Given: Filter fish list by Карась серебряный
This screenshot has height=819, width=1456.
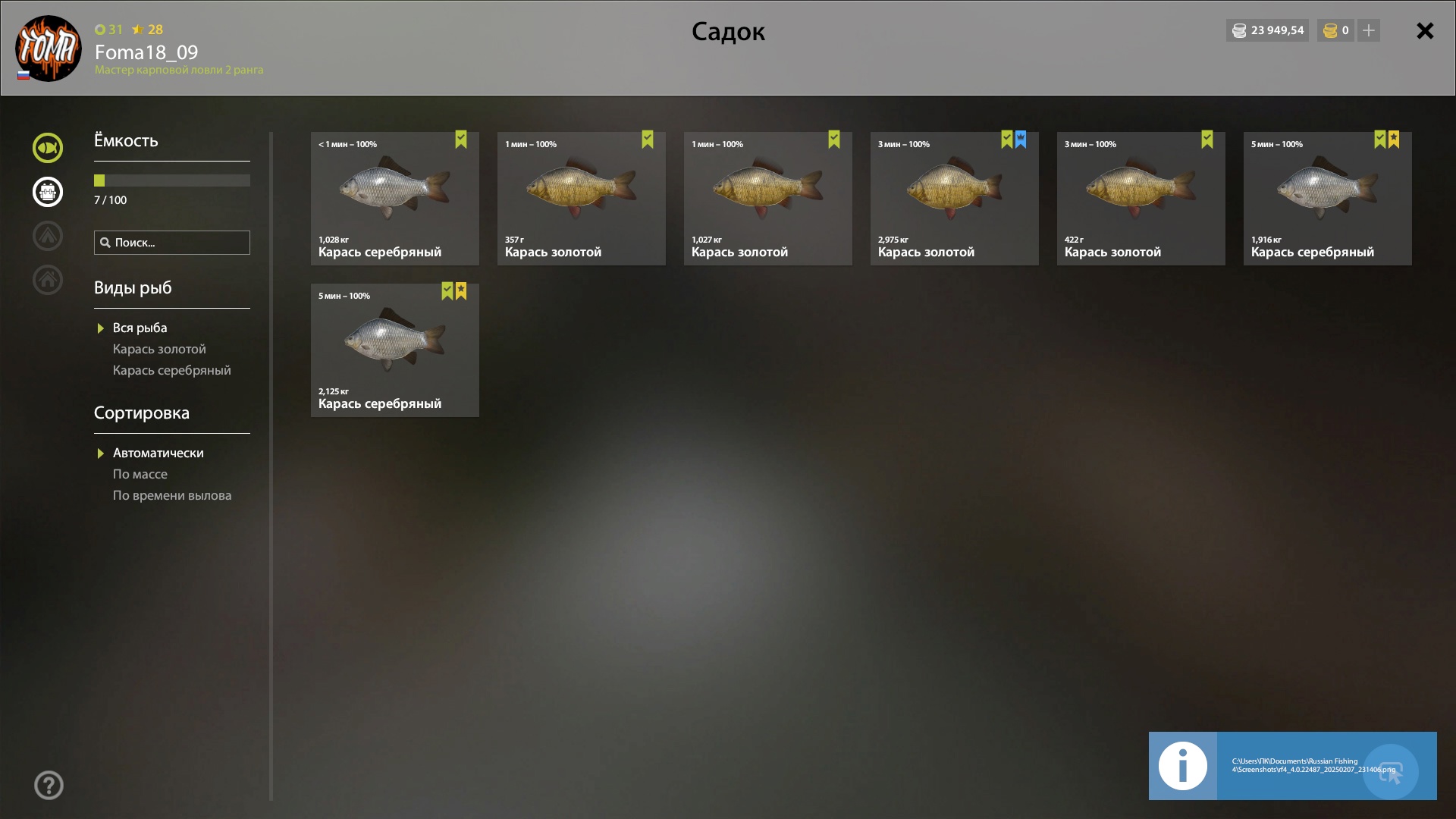Looking at the screenshot, I should coord(171,370).
